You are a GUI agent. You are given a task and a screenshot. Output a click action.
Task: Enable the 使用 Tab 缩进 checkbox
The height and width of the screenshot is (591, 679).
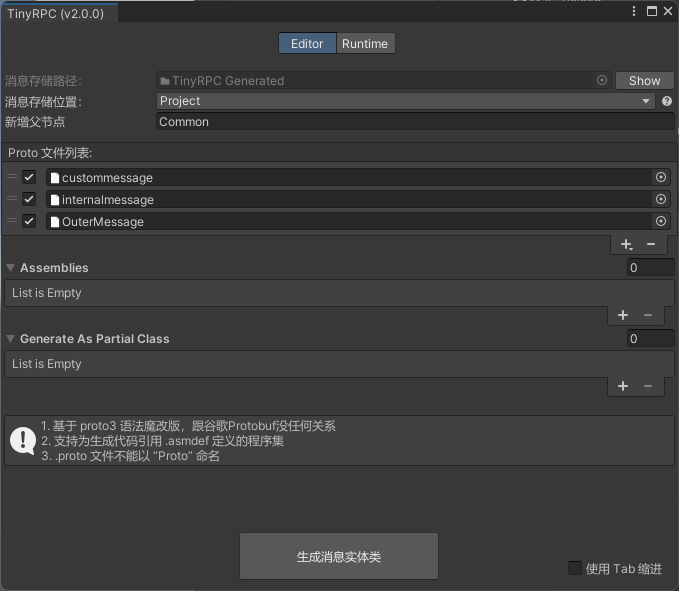coord(575,568)
